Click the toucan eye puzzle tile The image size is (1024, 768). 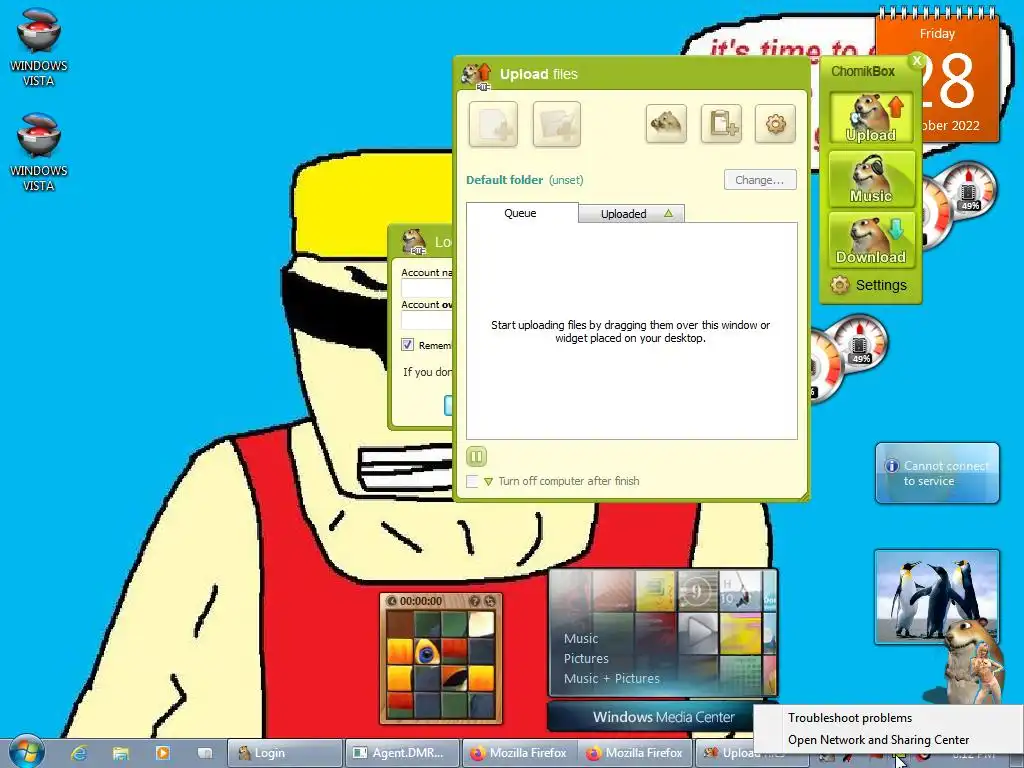pyautogui.click(x=427, y=652)
